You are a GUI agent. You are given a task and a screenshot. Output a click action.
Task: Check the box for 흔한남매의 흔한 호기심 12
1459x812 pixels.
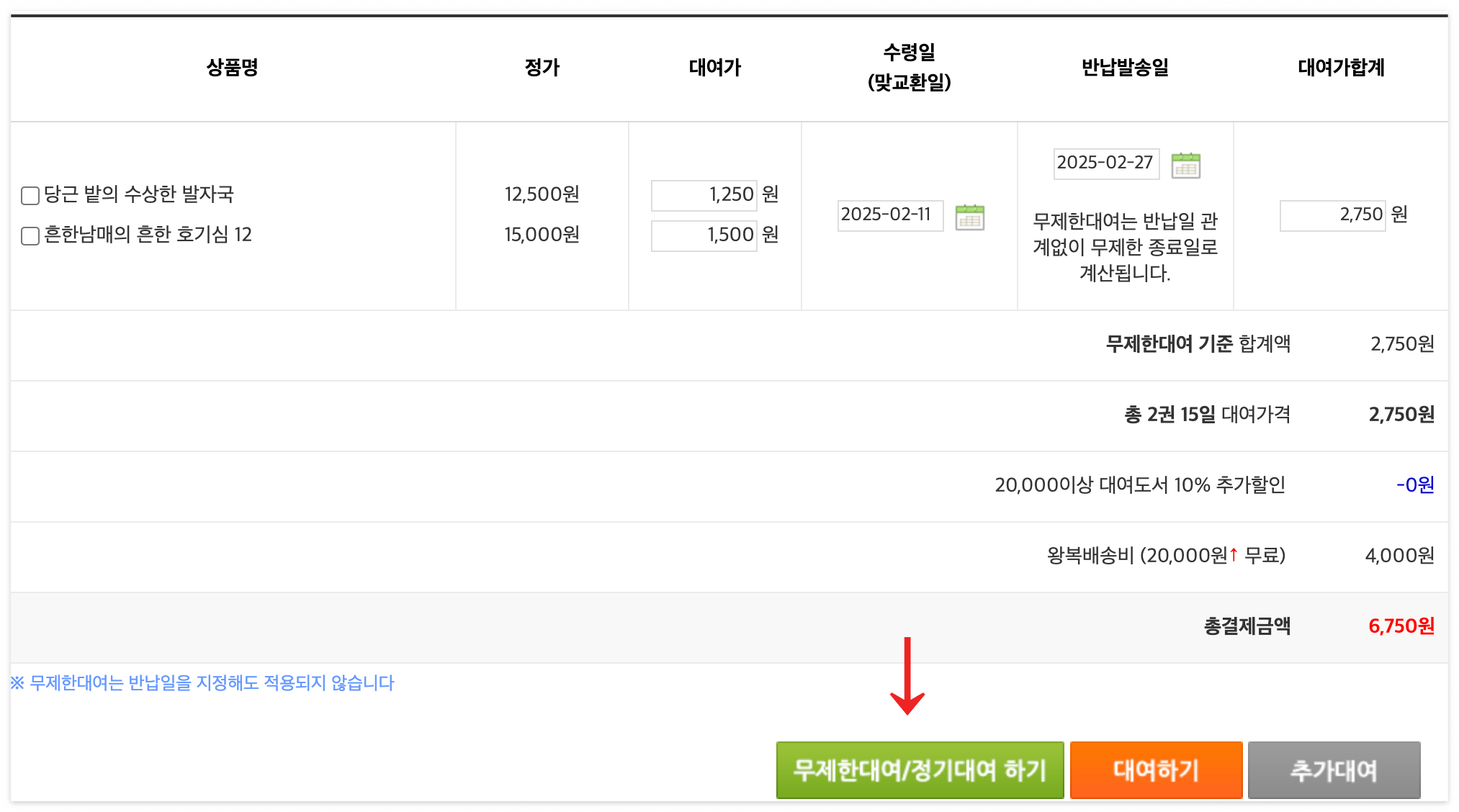coord(29,235)
